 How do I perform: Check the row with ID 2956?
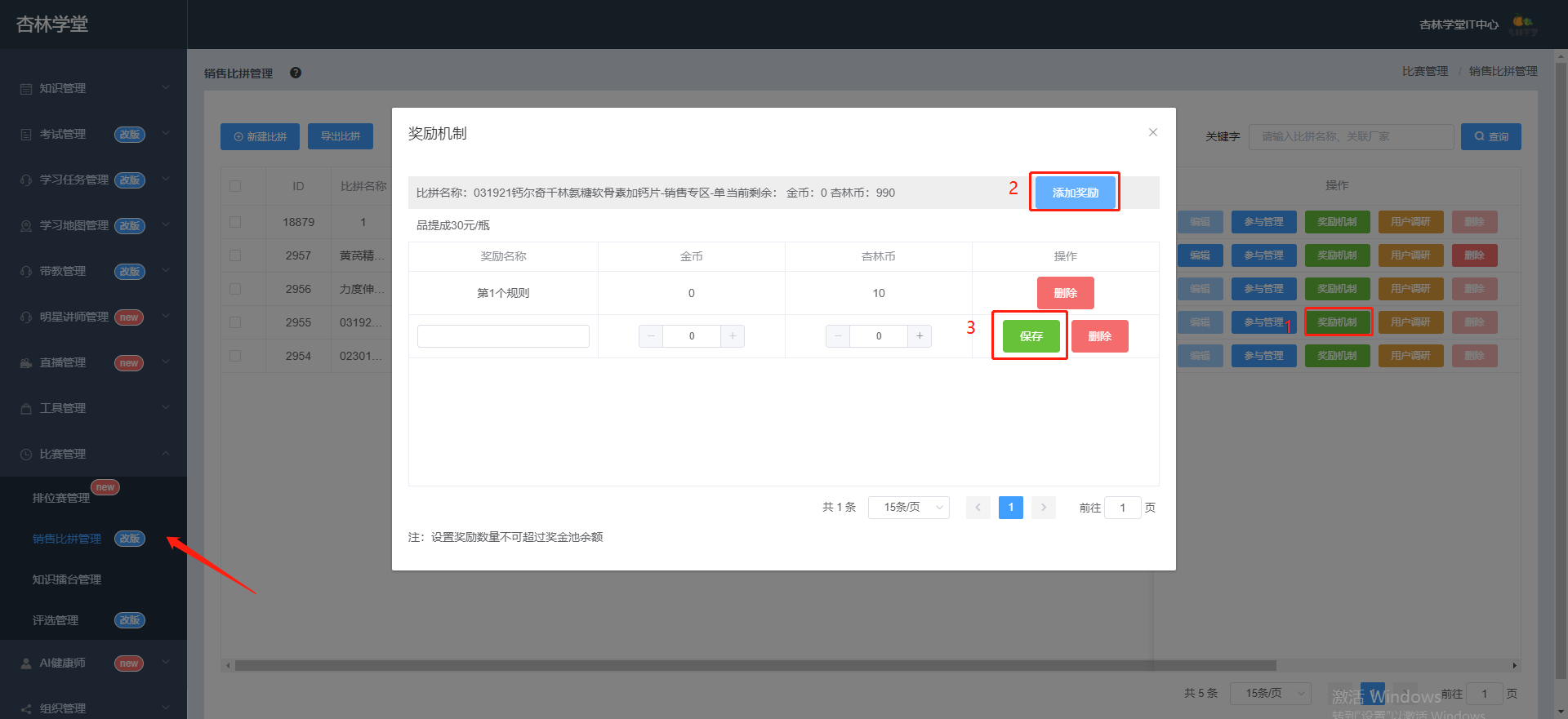235,289
